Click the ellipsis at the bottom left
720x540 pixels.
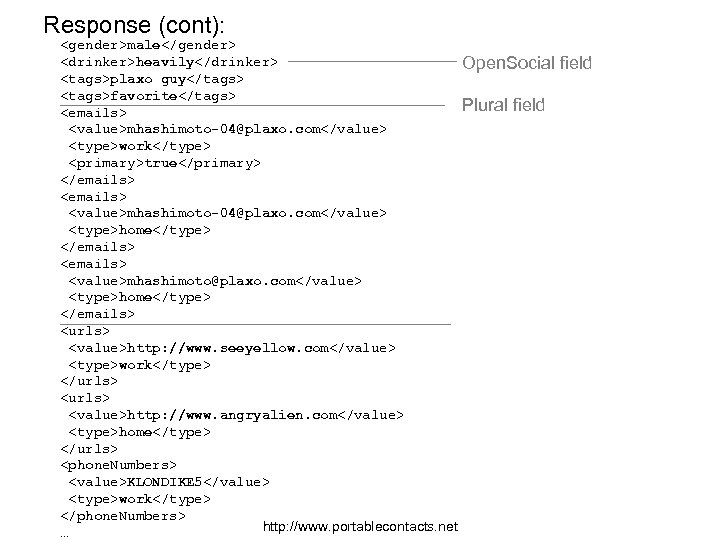click(65, 533)
